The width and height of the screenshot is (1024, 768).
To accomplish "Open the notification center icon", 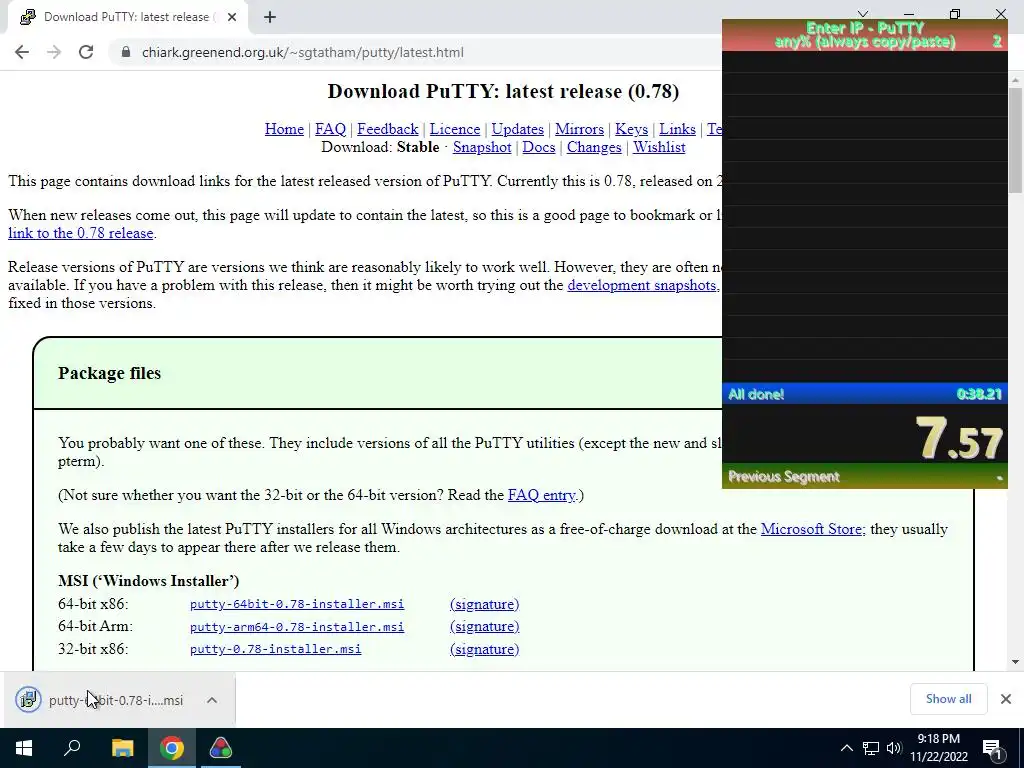I will pos(993,748).
